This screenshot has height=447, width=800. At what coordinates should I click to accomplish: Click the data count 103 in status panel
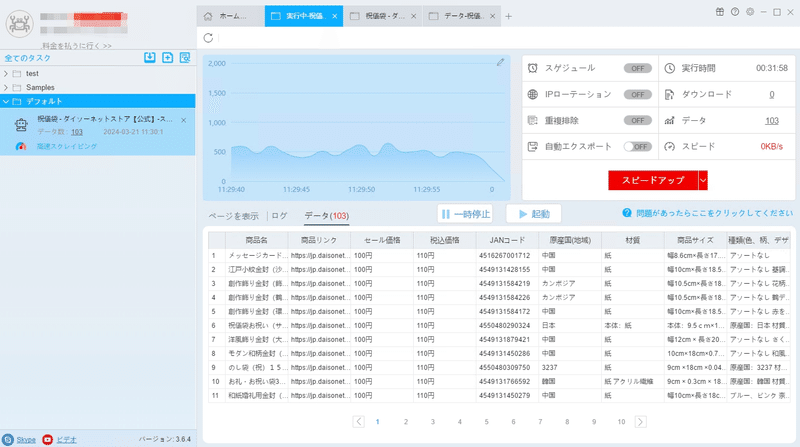pos(771,120)
